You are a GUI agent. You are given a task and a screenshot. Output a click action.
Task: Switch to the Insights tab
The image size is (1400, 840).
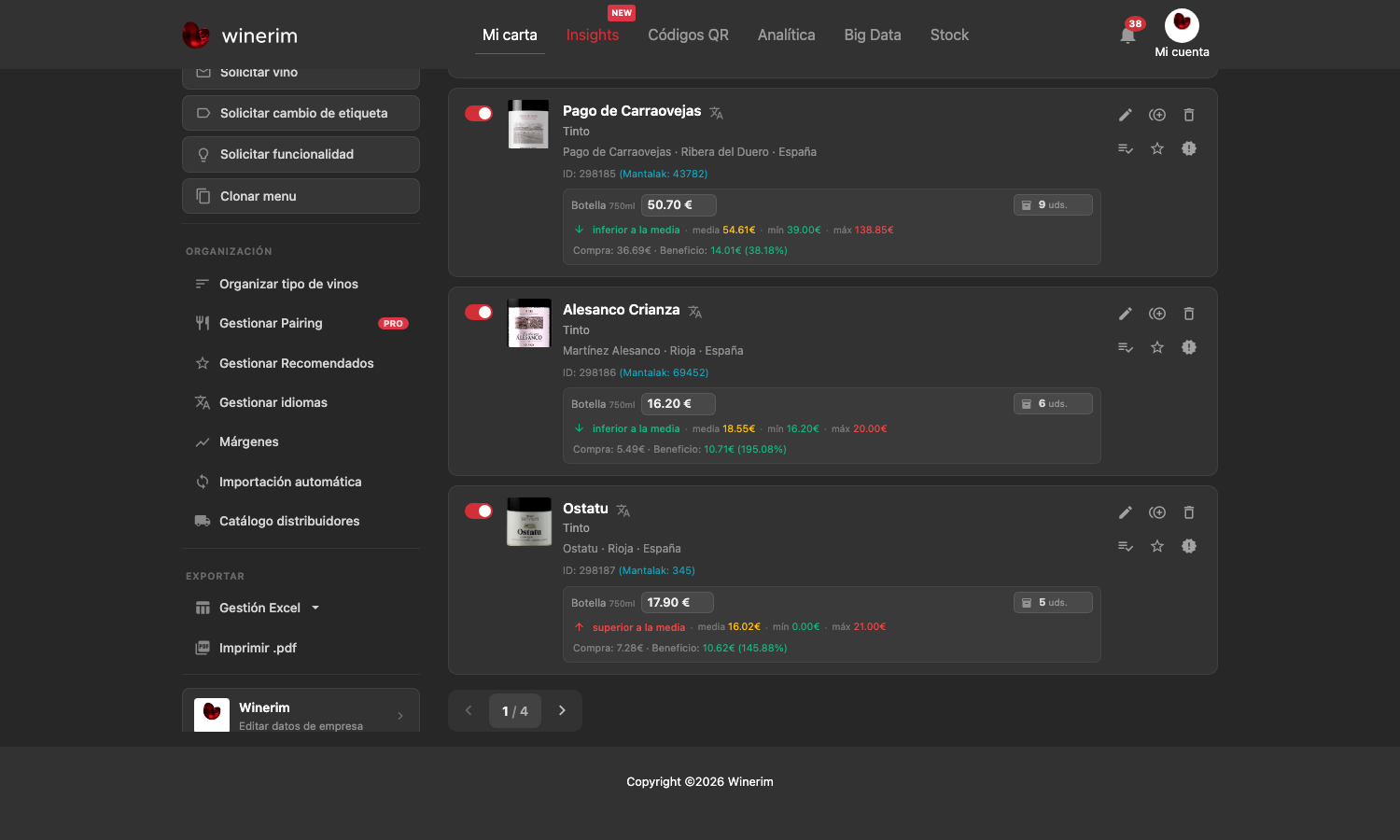[x=593, y=35]
